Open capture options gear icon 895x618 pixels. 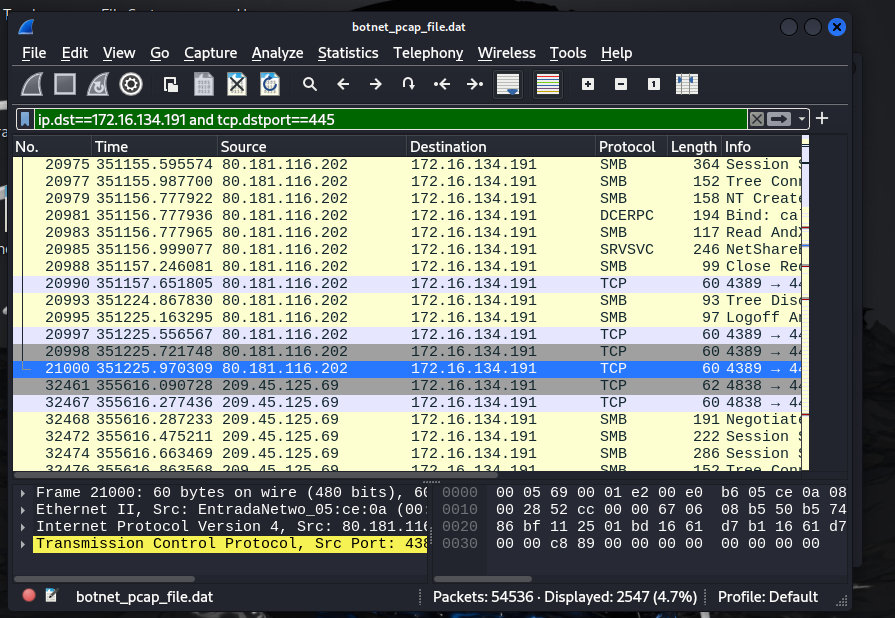(x=131, y=84)
